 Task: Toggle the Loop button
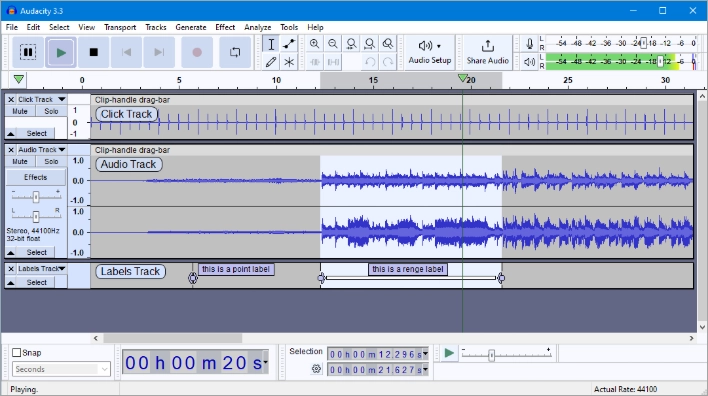[x=235, y=52]
